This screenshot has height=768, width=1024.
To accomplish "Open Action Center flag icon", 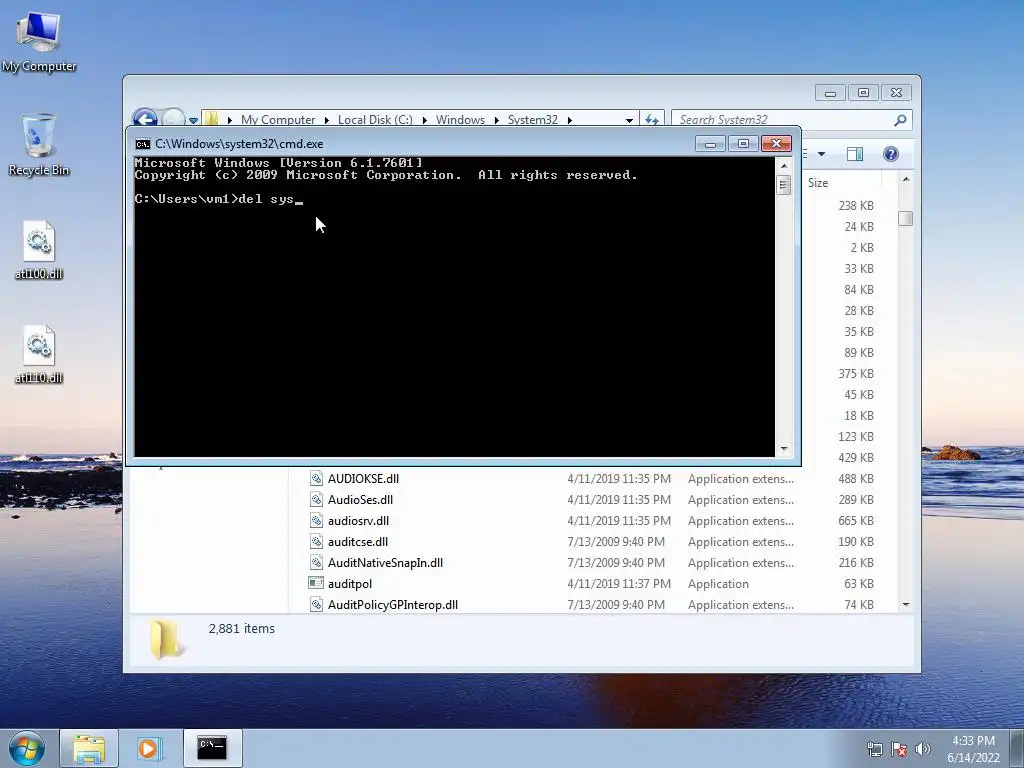I will pos(899,749).
